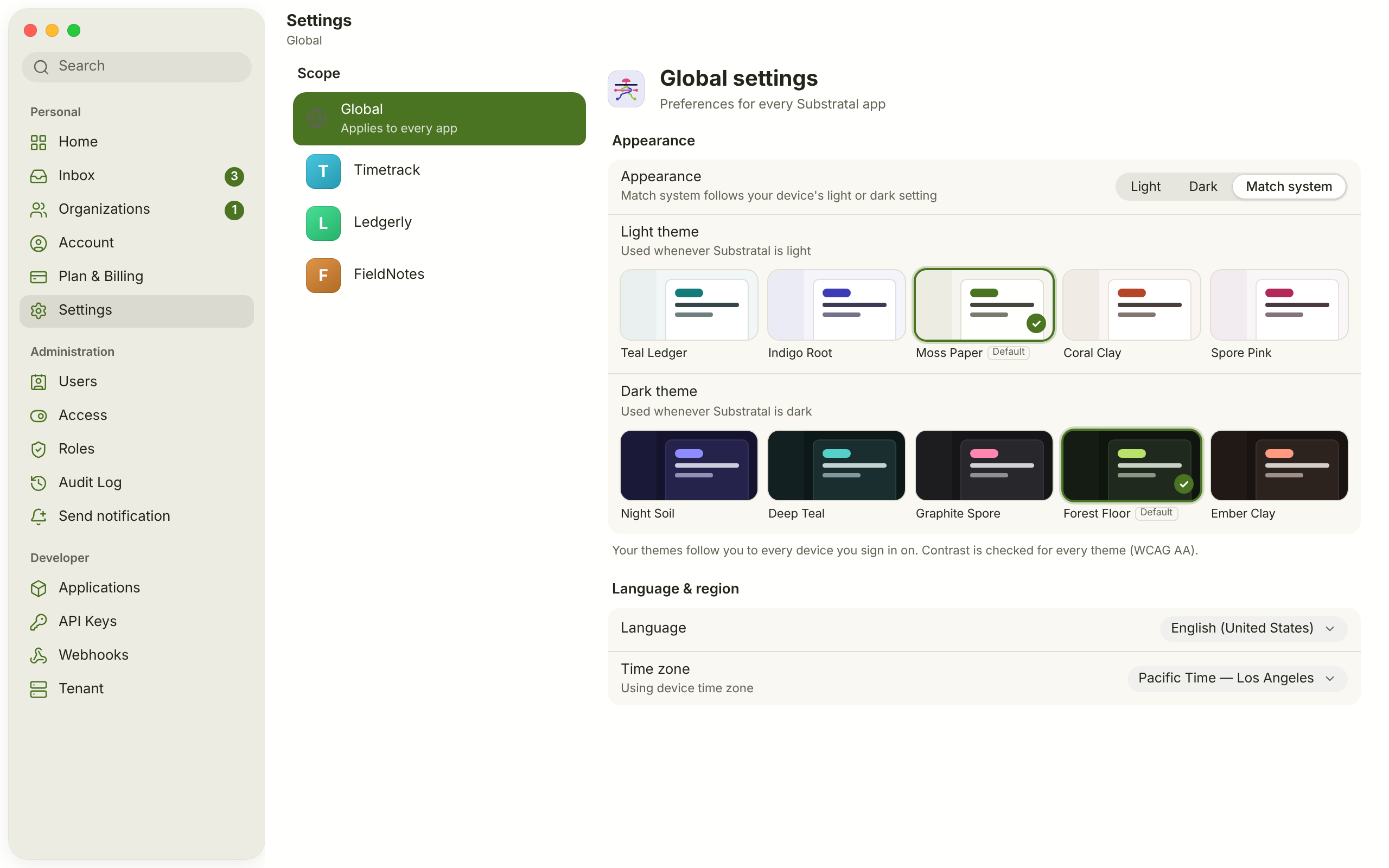Click the Account person icon
1389x868 pixels.
coord(39,244)
